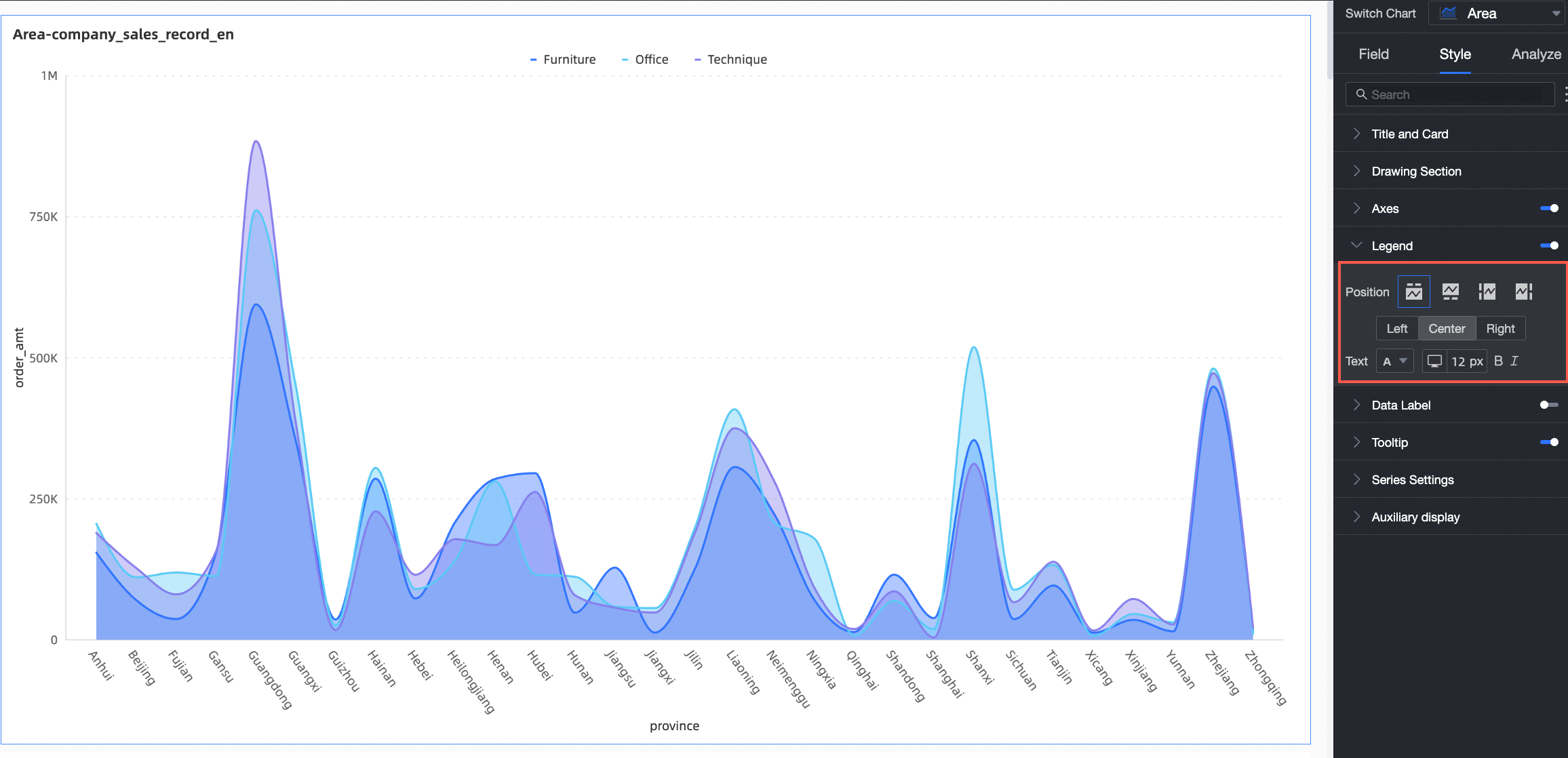Toggle Furniture series in chart legend

coord(563,60)
